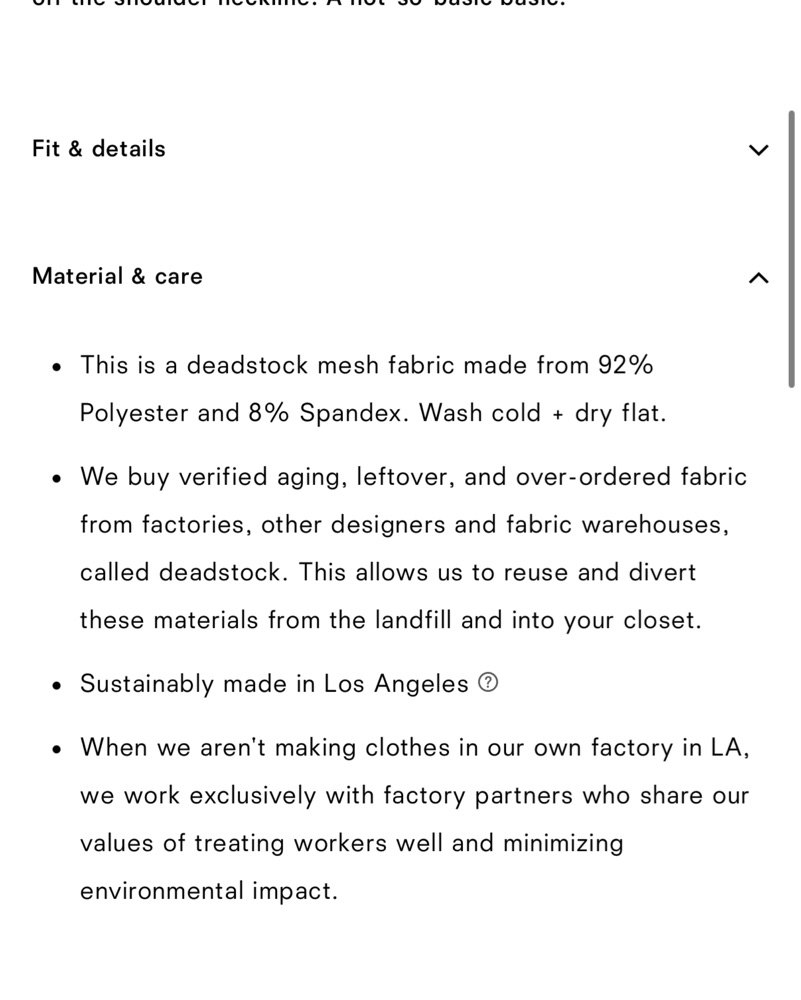Click the 'values of treating workers well' line

tap(351, 843)
